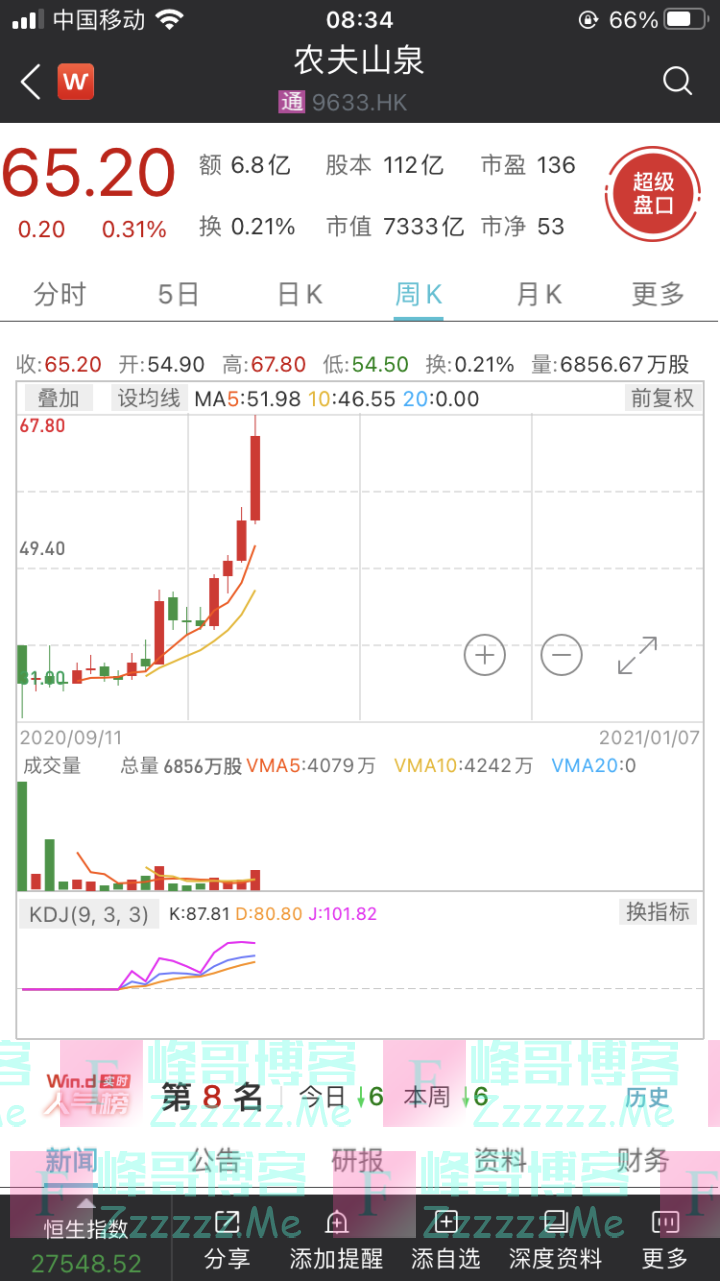This screenshot has height=1281, width=720.
Task: Tap the 额 6.8亿 turnover value
Action: pyautogui.click(x=245, y=165)
